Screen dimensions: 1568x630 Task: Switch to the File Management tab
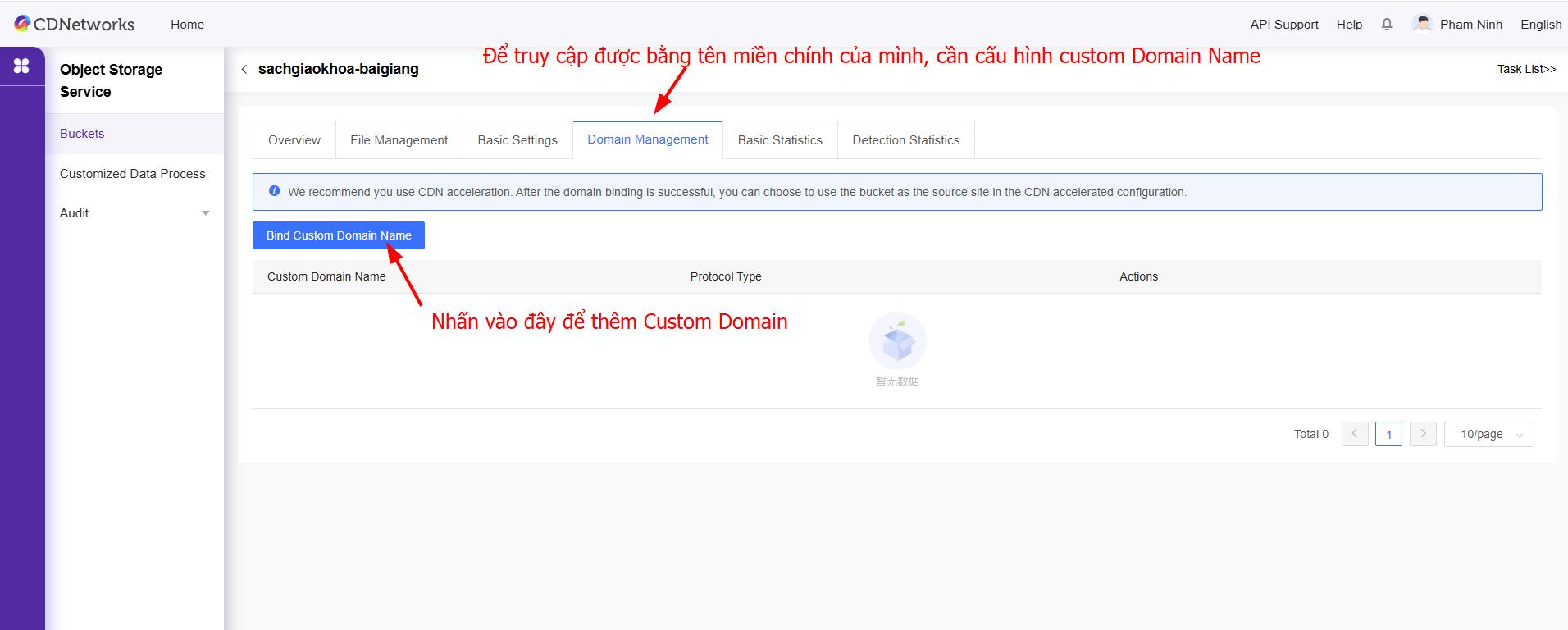(x=399, y=140)
